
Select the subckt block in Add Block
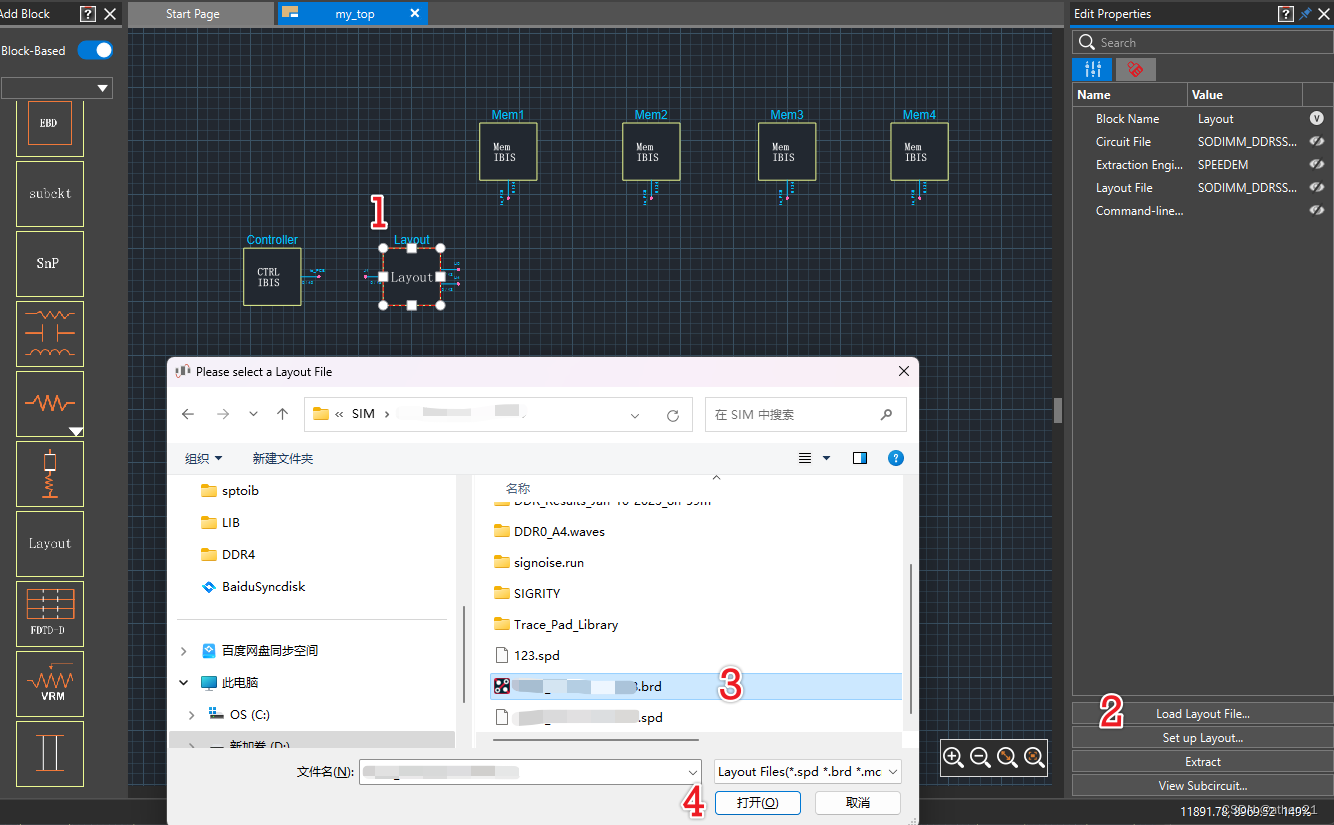click(49, 193)
